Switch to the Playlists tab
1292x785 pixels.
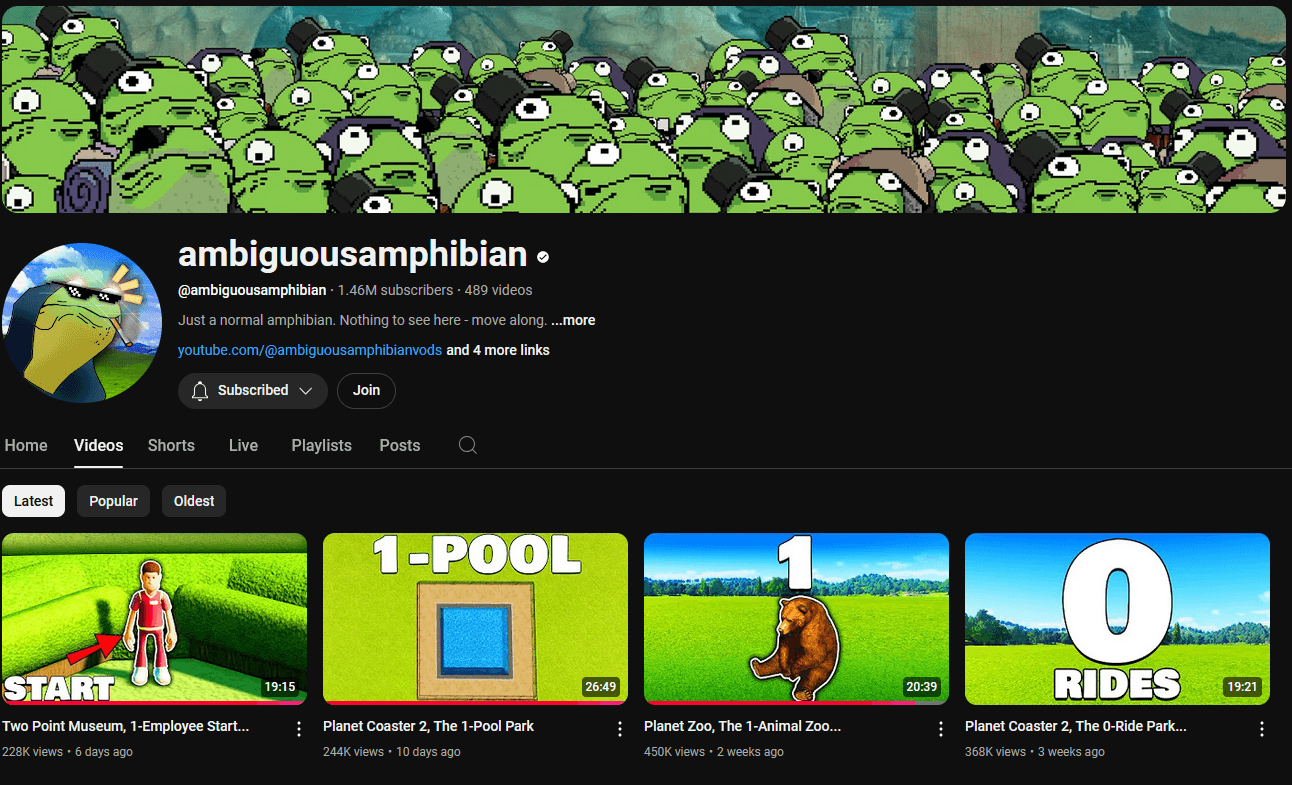[x=321, y=446]
